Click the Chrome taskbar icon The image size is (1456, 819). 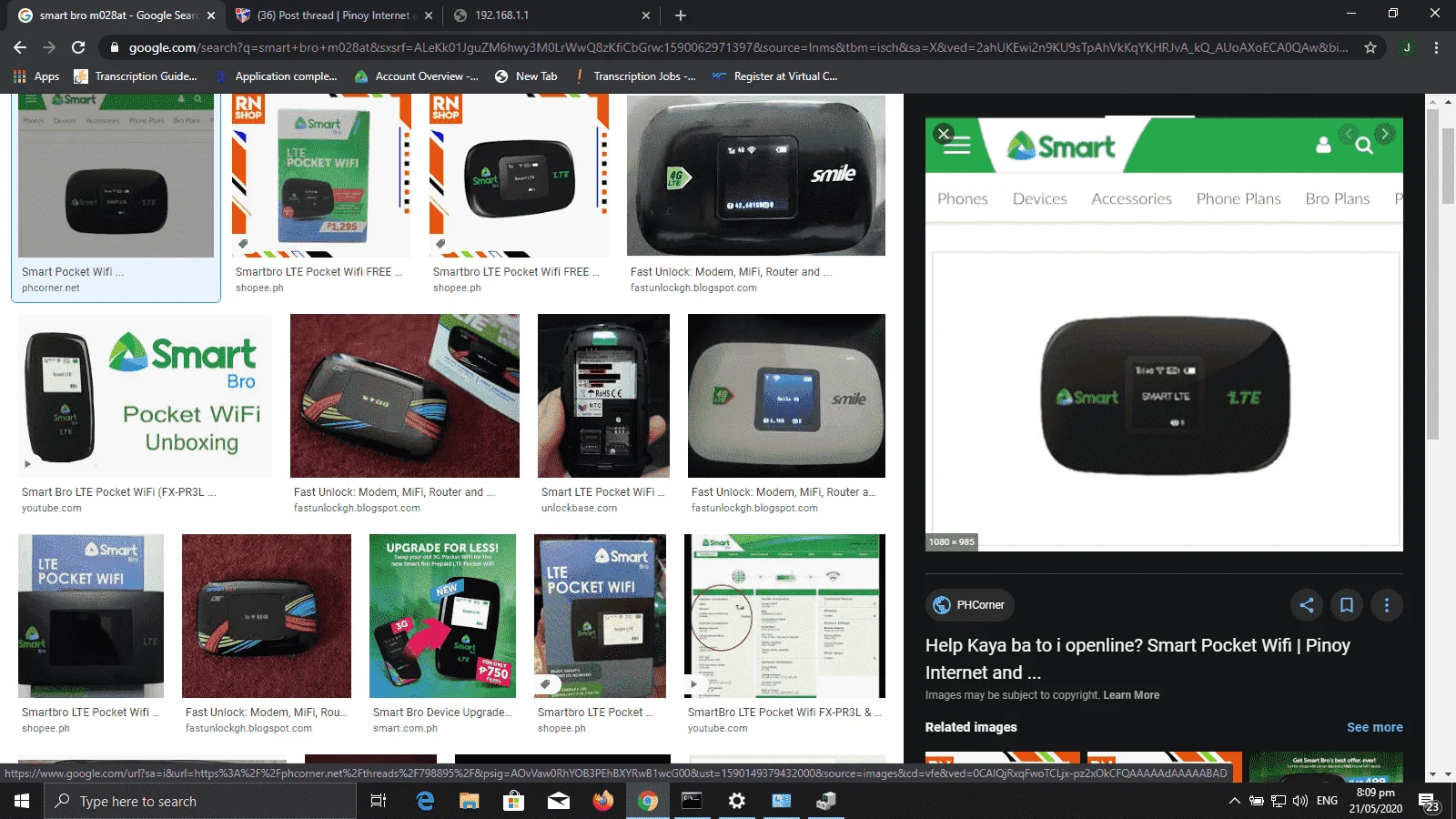[648, 801]
